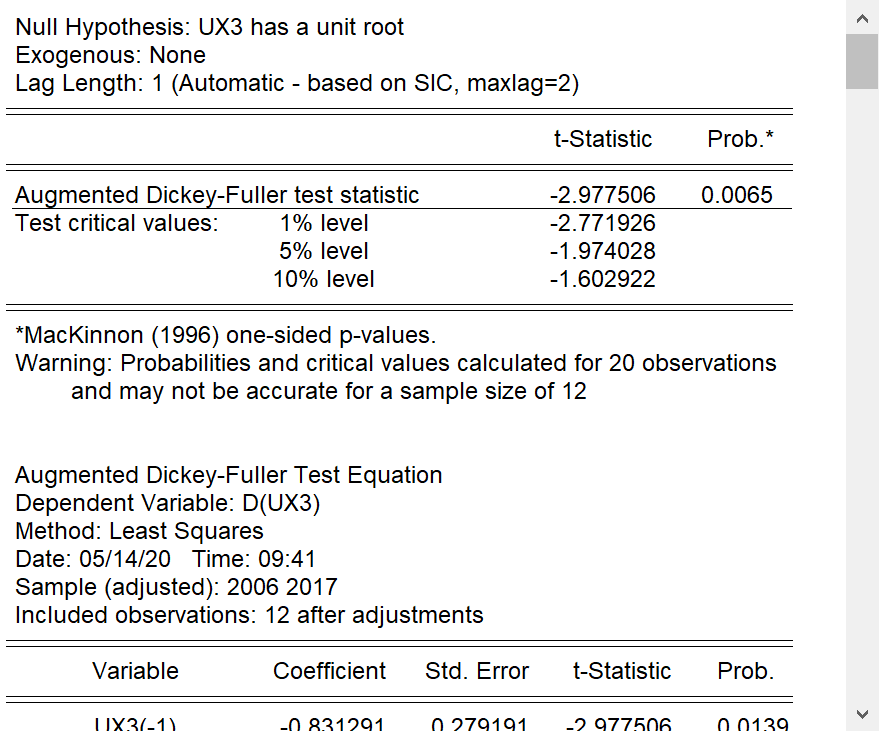
Task: Click the scrollbar down arrow
Action: click(x=862, y=713)
